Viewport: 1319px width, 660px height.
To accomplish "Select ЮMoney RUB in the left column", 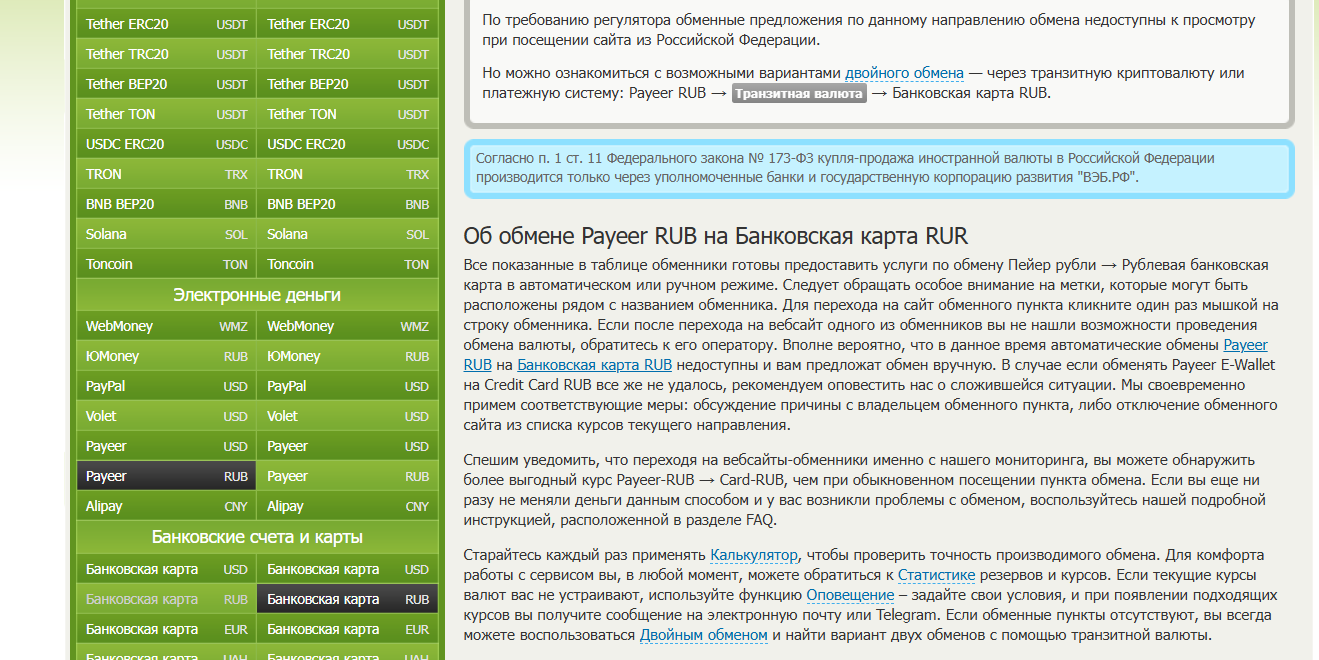I will (166, 356).
